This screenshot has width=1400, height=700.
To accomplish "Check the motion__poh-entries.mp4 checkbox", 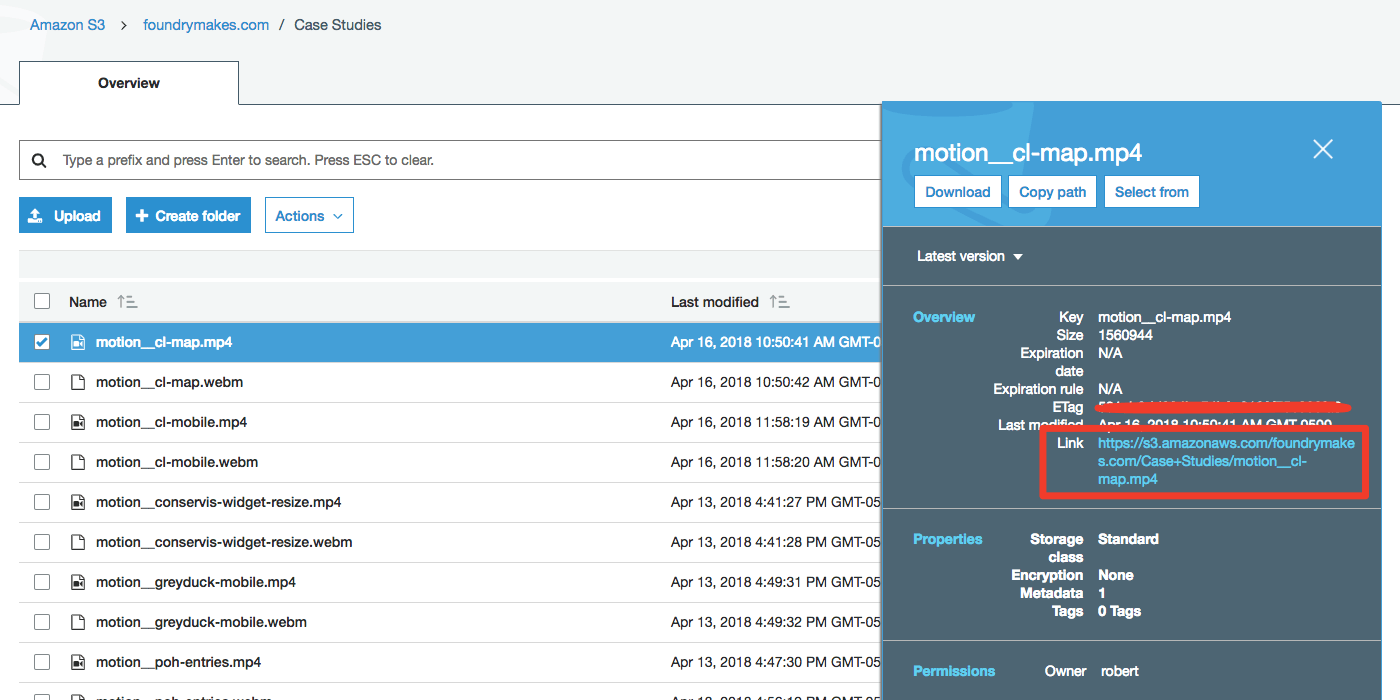I will [42, 662].
